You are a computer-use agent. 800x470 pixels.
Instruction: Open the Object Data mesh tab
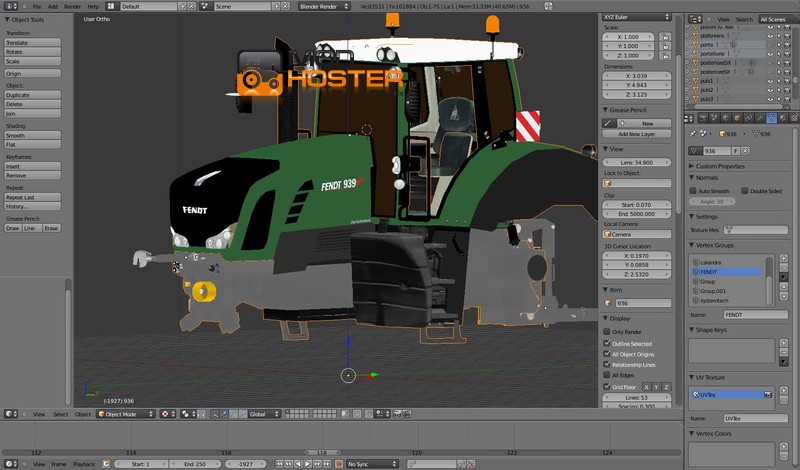[771, 118]
